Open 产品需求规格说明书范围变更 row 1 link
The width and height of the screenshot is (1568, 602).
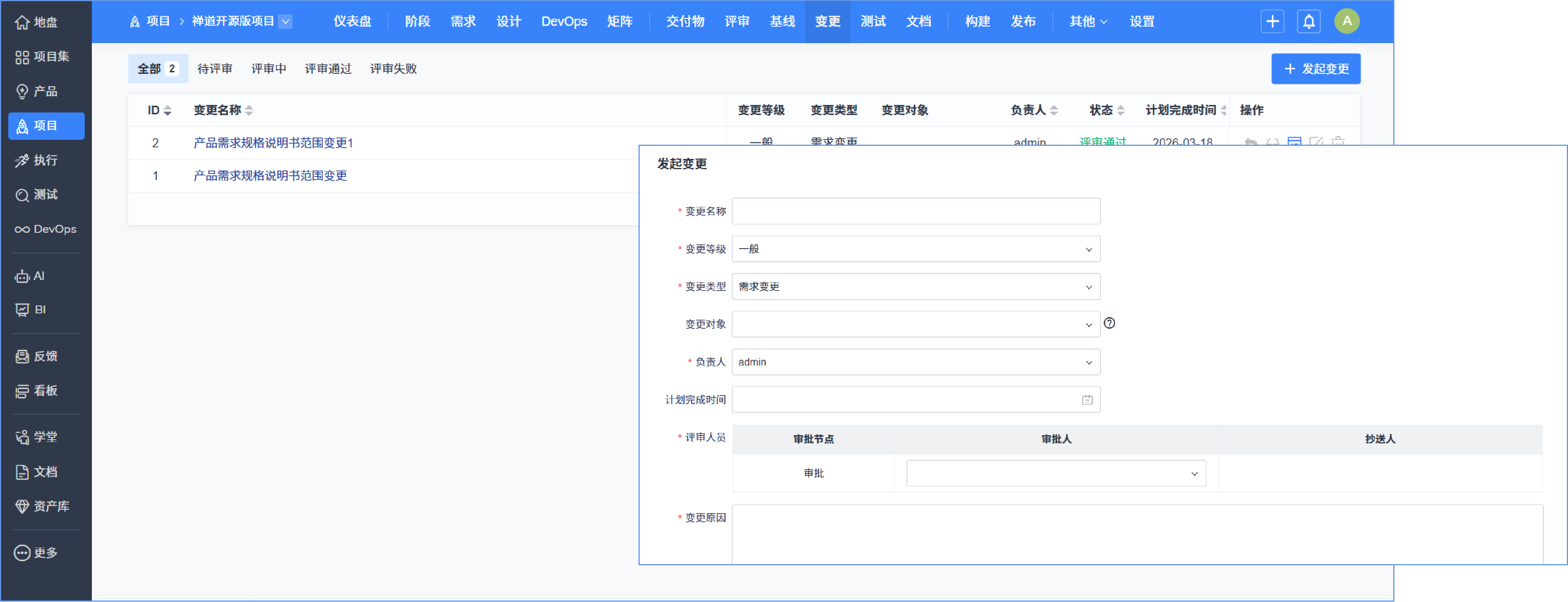(x=270, y=176)
